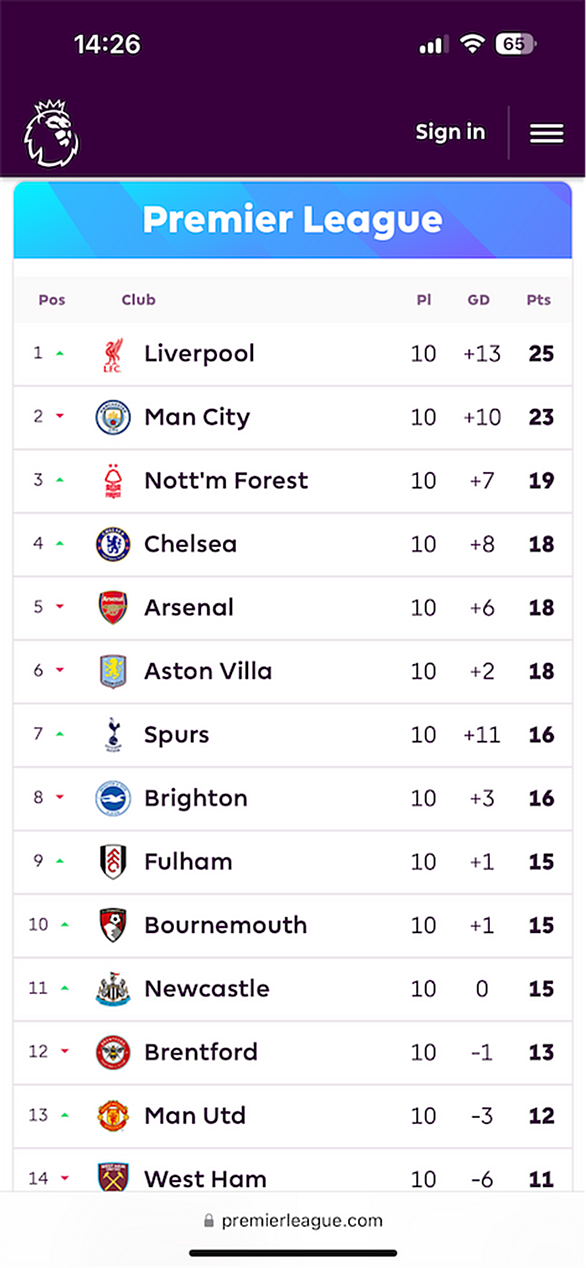586x1268 pixels.
Task: Click Brentford's red position-down arrow
Action: 64,1052
